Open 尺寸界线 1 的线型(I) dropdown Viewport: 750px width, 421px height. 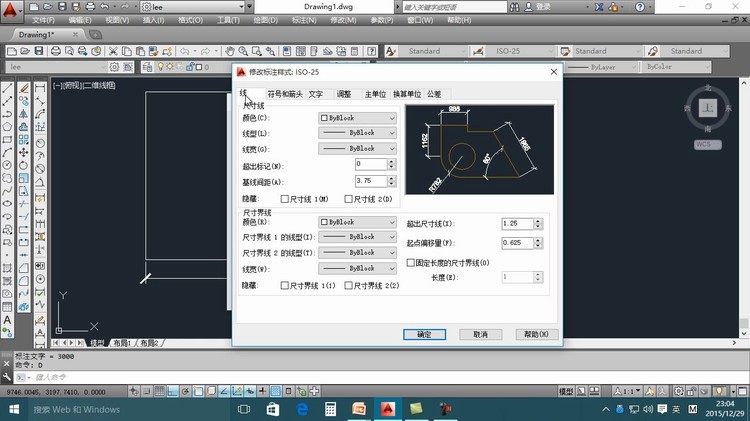pyautogui.click(x=357, y=237)
